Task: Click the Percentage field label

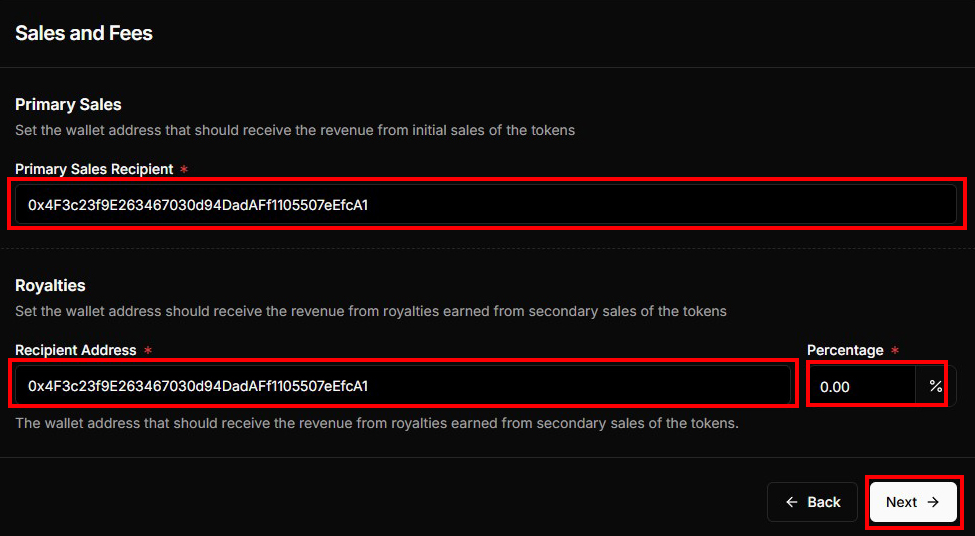Action: pyautogui.click(x=845, y=350)
